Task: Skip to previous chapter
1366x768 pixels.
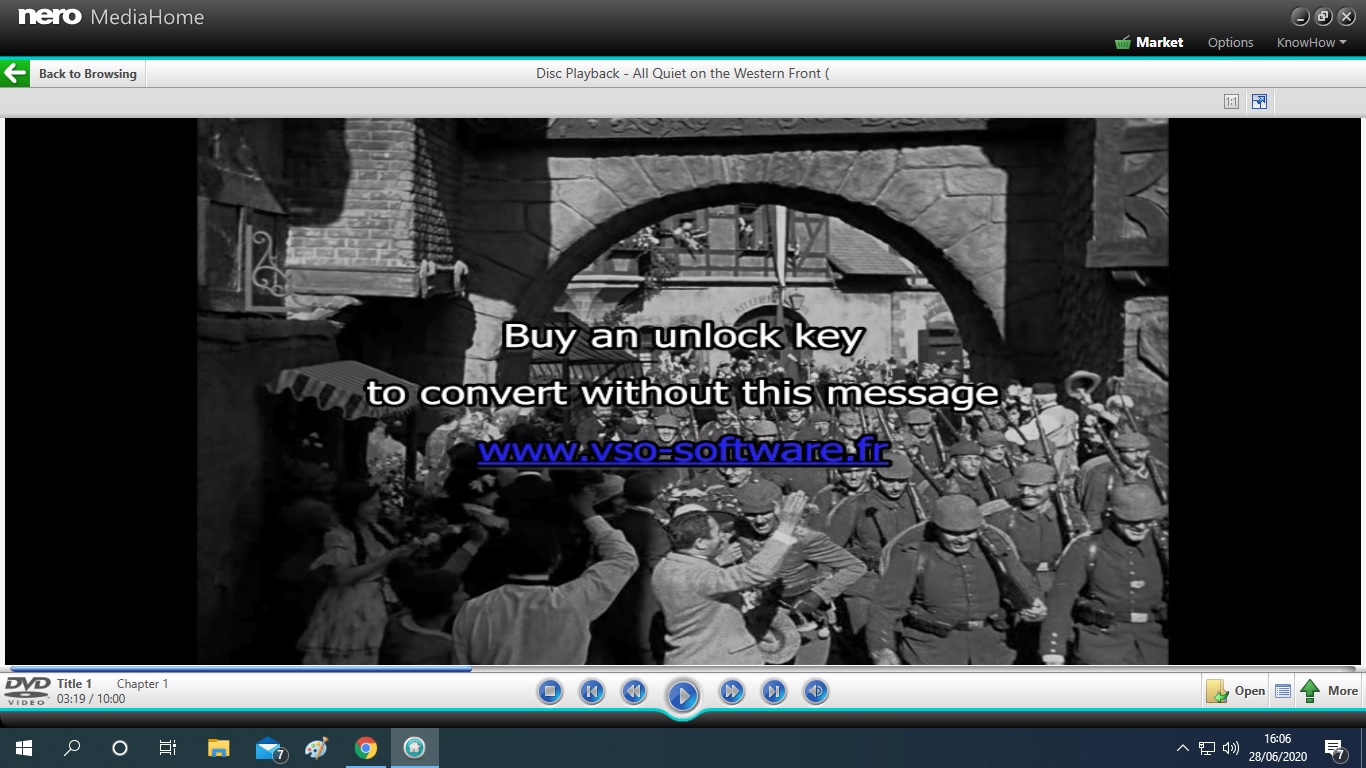Action: pos(592,691)
